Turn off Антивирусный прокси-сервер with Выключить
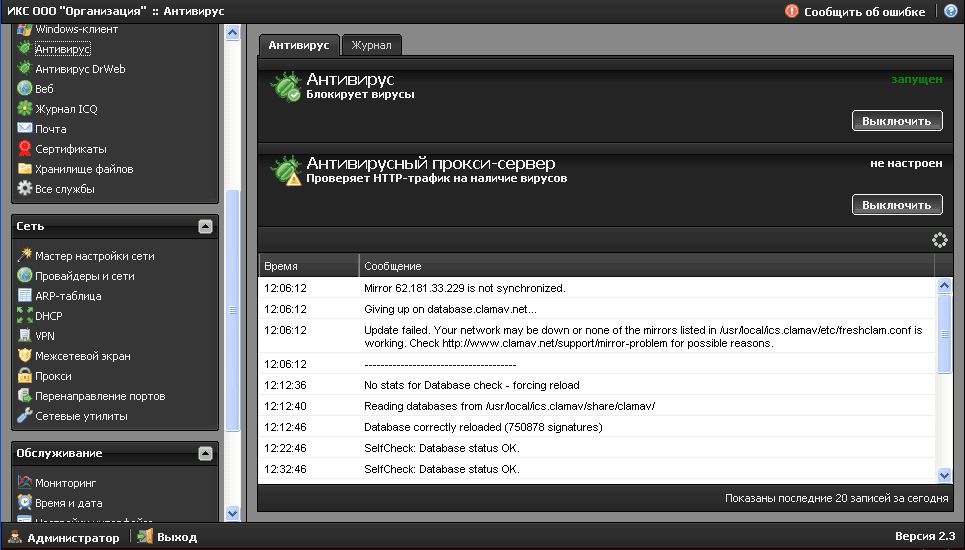The width and height of the screenshot is (965, 550). (897, 204)
